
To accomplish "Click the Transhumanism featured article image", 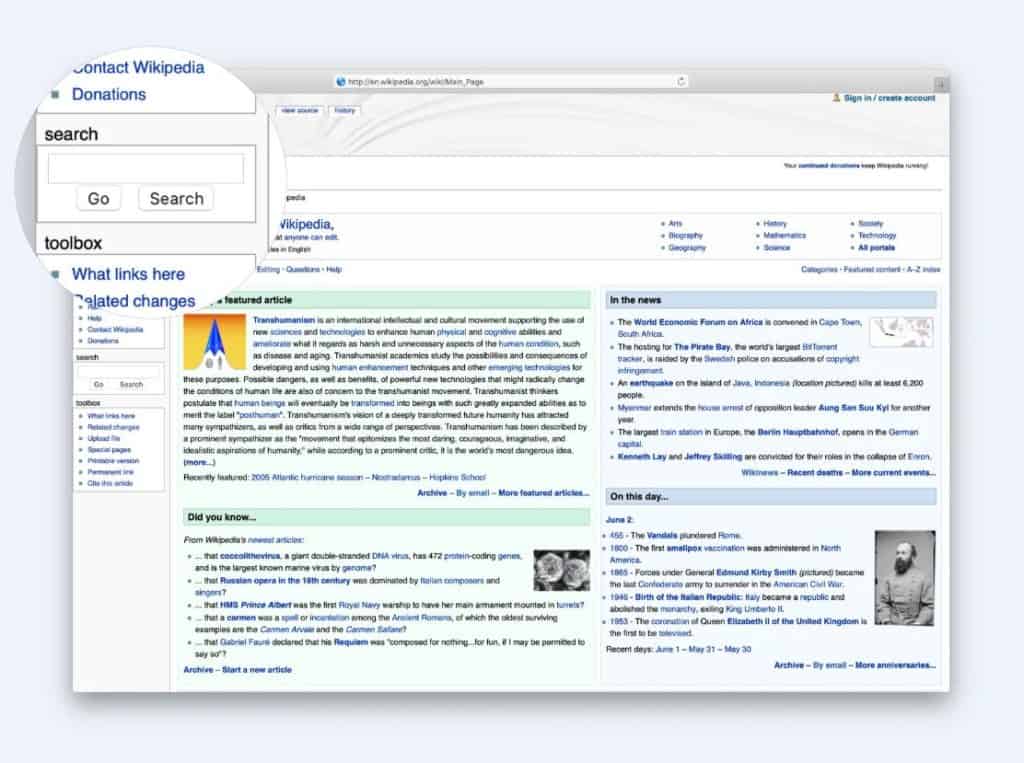I will (214, 342).
